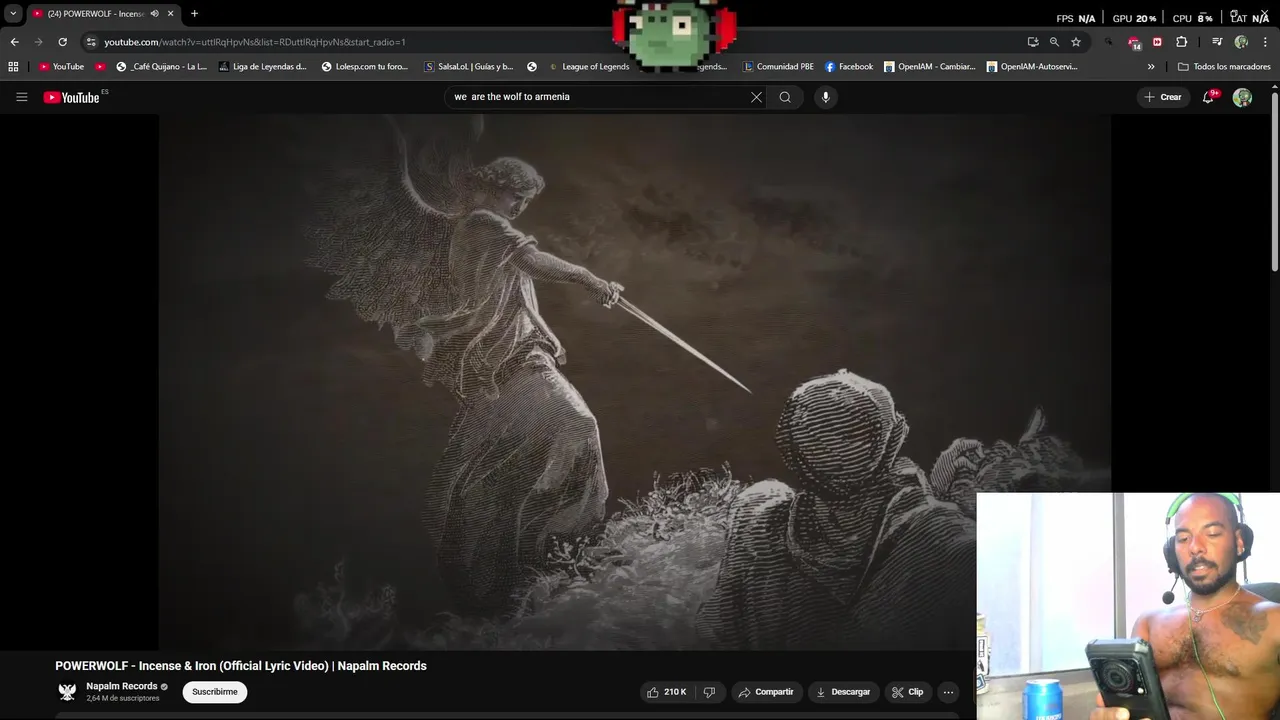Click the install app icon in the address bar
This screenshot has width=1280, height=720.
click(1033, 42)
